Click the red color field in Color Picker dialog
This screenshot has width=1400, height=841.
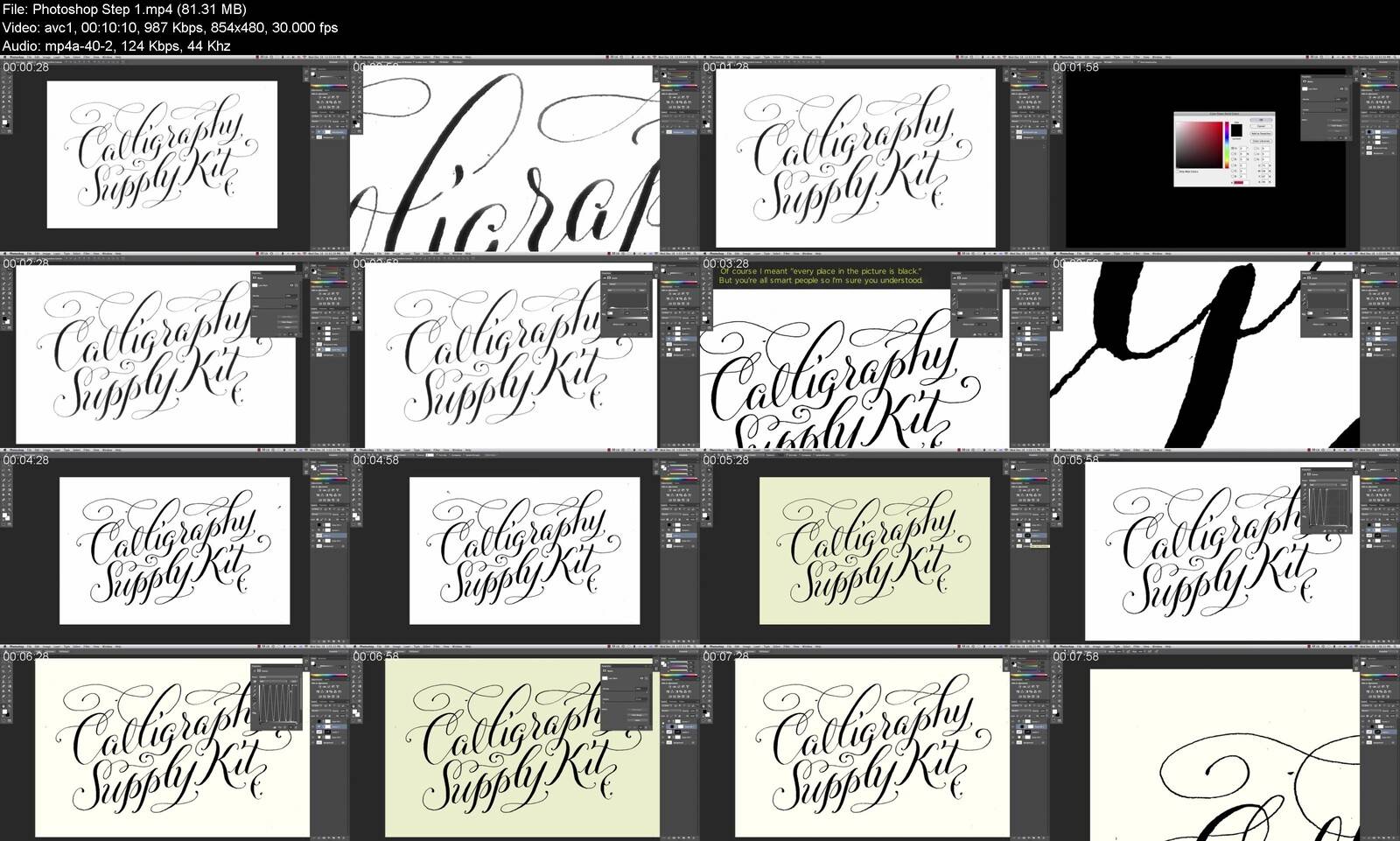click(x=1199, y=145)
